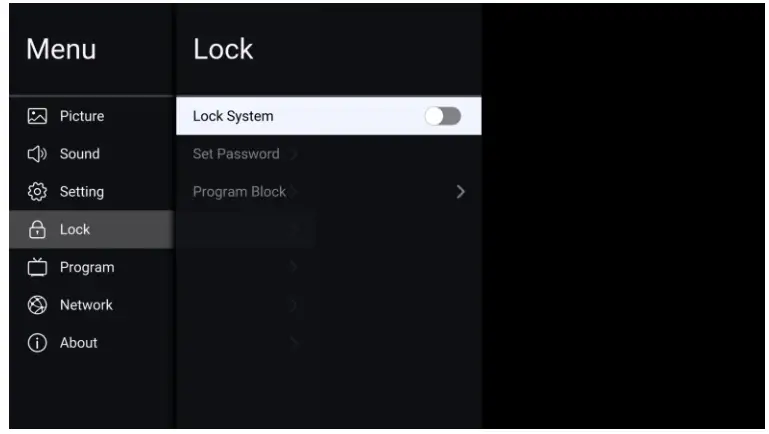Click the Program Block option
The height and width of the screenshot is (434, 769).
click(x=239, y=192)
